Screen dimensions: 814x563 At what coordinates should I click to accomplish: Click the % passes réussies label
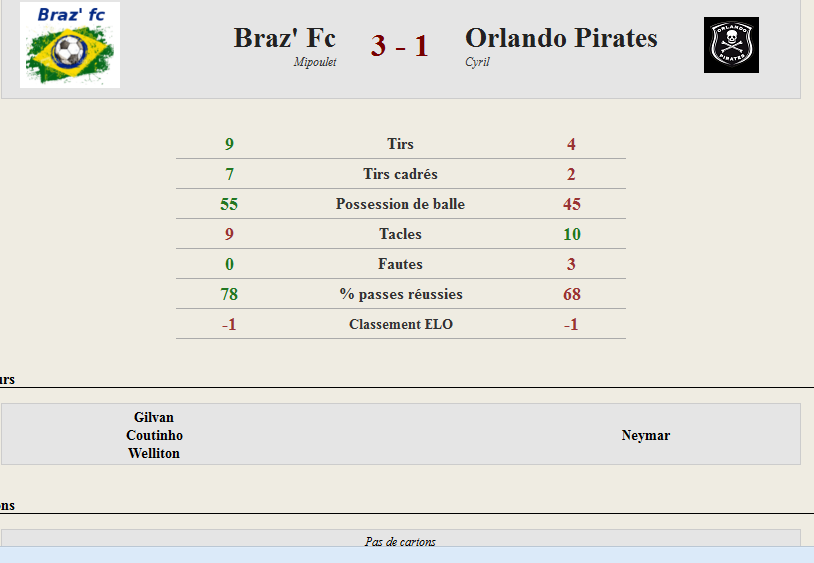coord(401,294)
